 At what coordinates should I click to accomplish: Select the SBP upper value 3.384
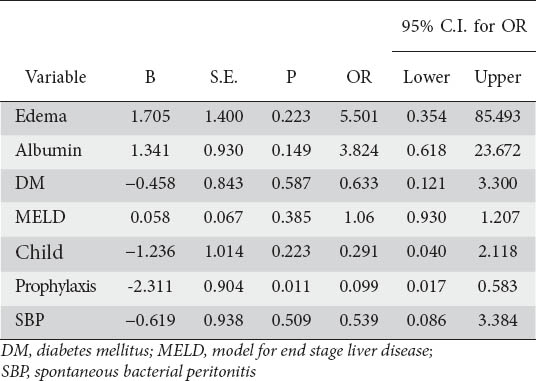[x=498, y=321]
